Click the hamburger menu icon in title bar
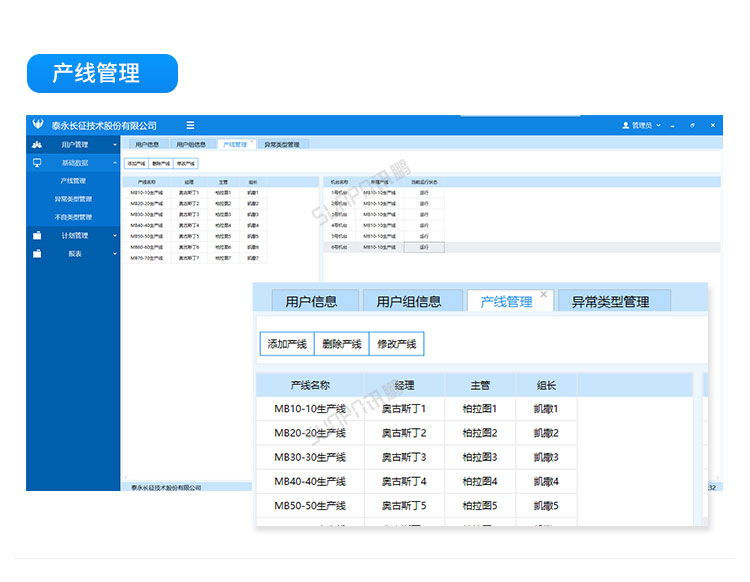The width and height of the screenshot is (750, 582). click(190, 125)
